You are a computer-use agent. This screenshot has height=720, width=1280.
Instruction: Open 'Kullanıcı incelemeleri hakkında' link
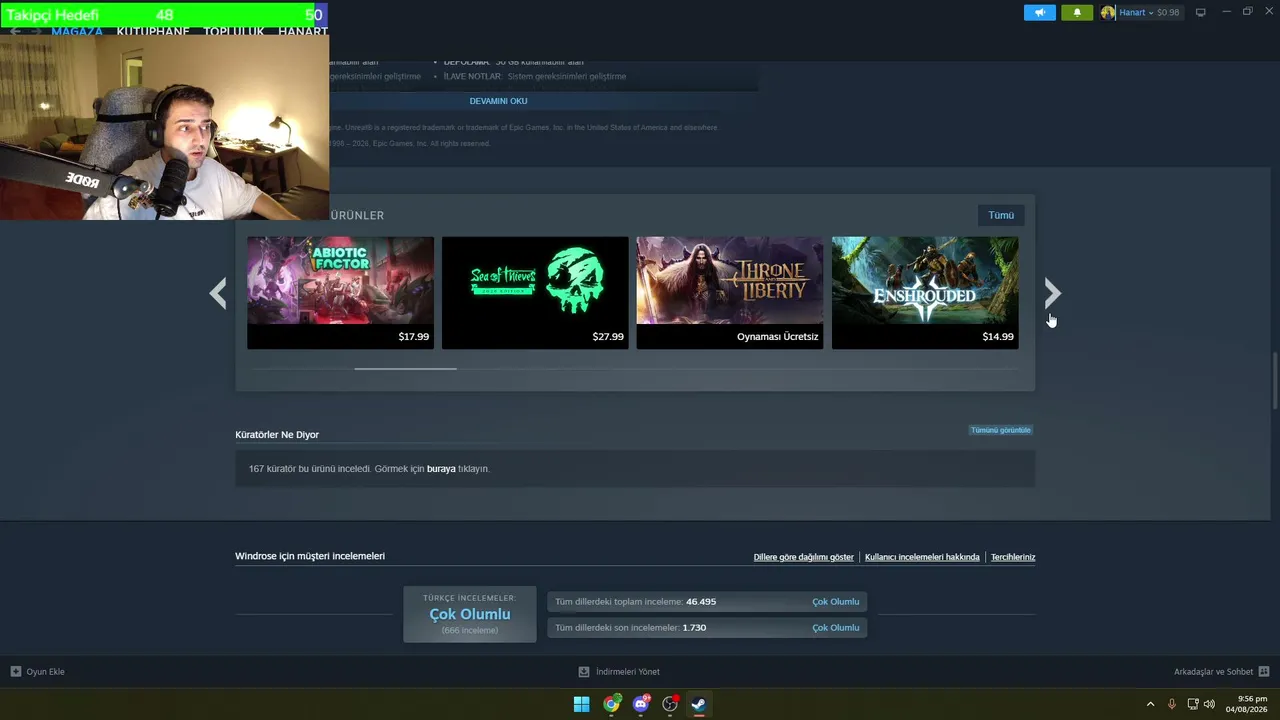tap(922, 557)
